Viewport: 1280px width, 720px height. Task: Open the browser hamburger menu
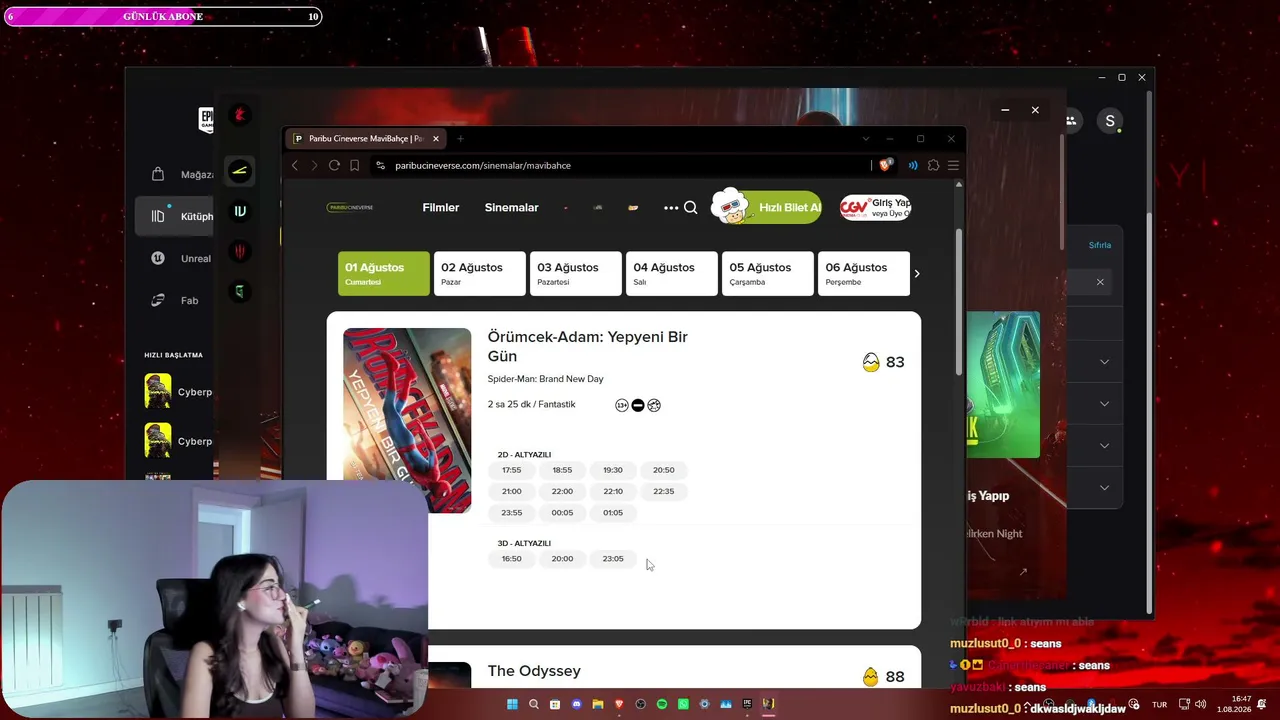click(x=953, y=165)
